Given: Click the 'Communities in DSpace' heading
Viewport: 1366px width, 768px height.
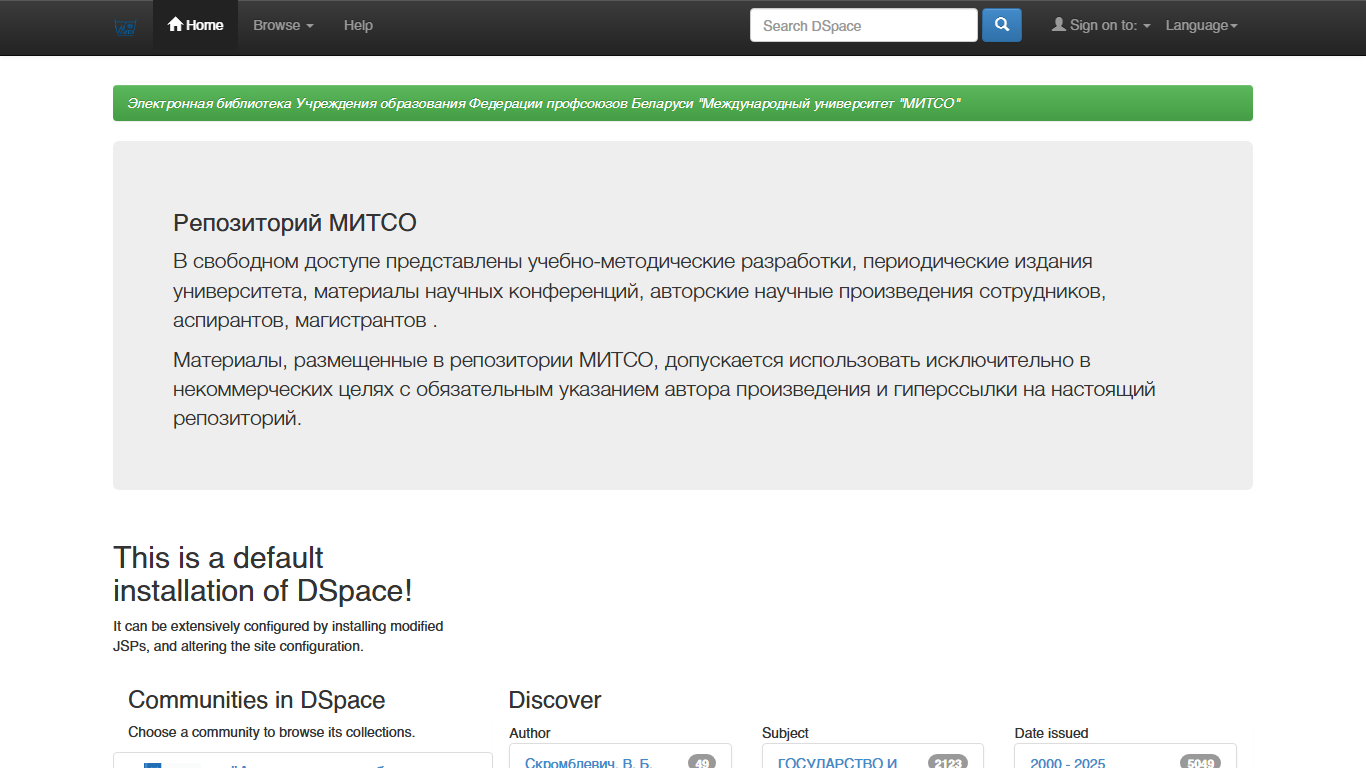Looking at the screenshot, I should click(x=256, y=700).
